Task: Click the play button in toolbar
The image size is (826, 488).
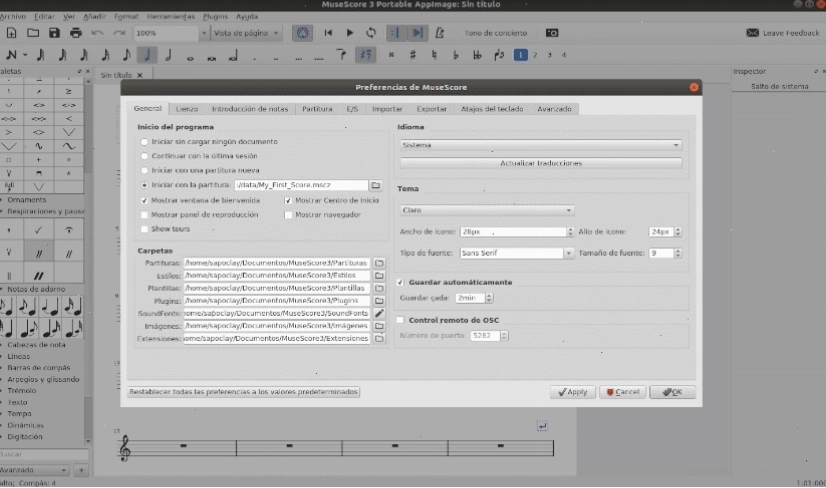Action: coord(349,33)
